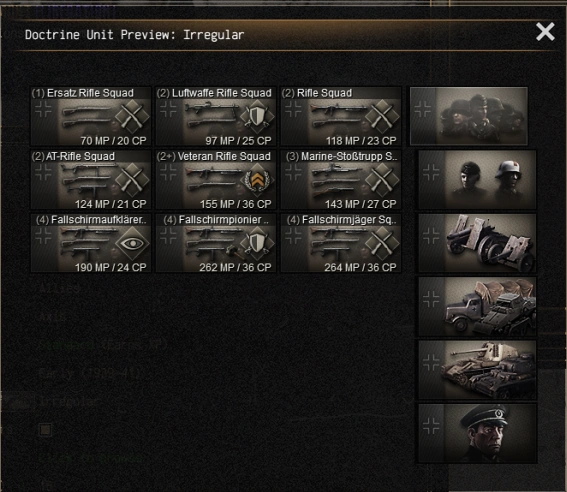Click the eye recon icon on Fallschirmaufklärer
The width and height of the screenshot is (567, 492).
tap(132, 243)
